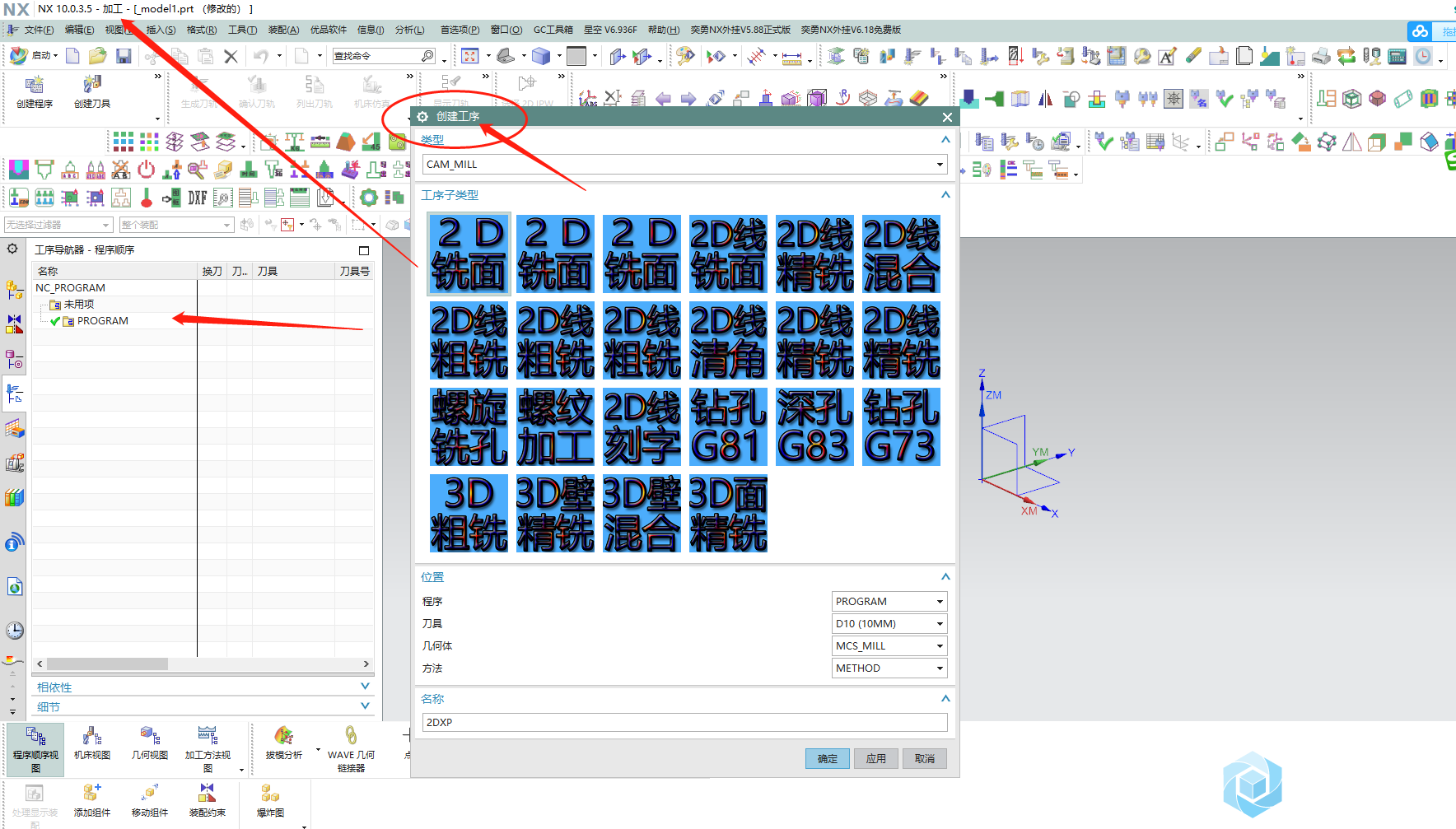
Task: Click the WAVE 几何链接器 icon
Action: tap(351, 749)
